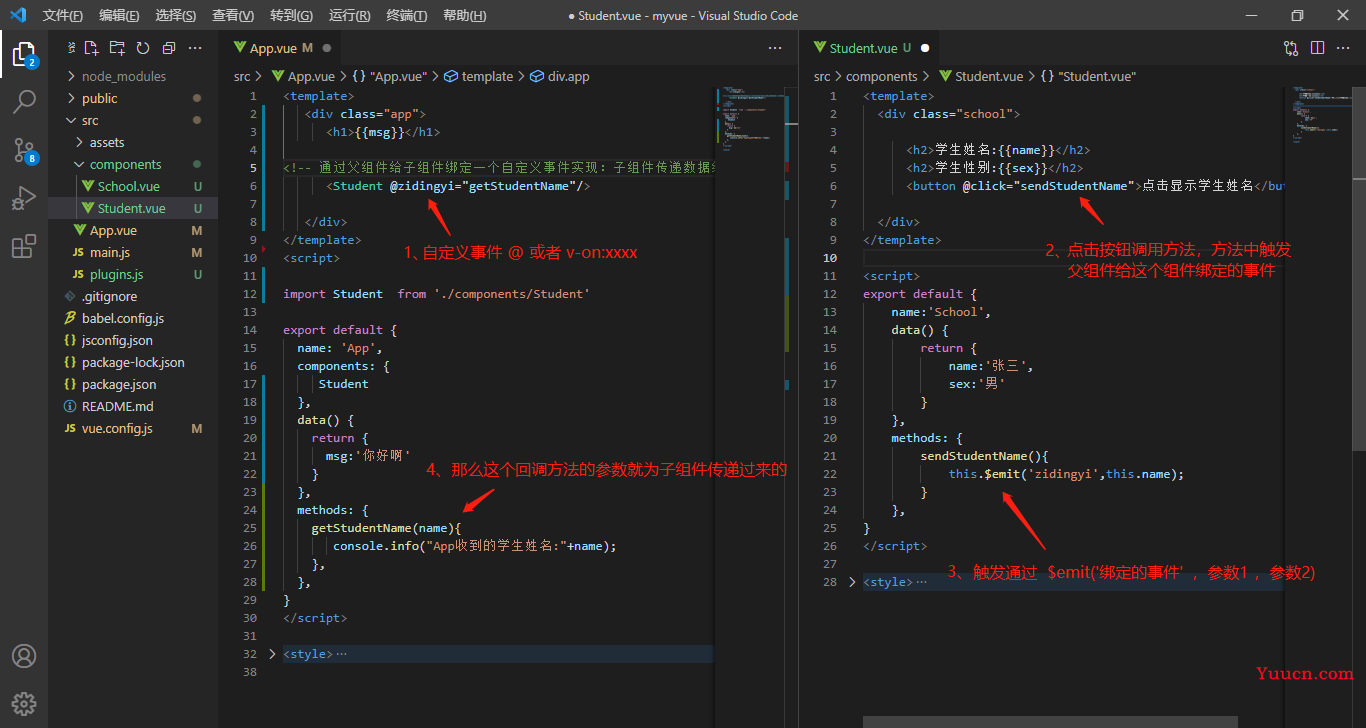Open the Explorer view in activity bar
The height and width of the screenshot is (728, 1366).
pos(24,55)
